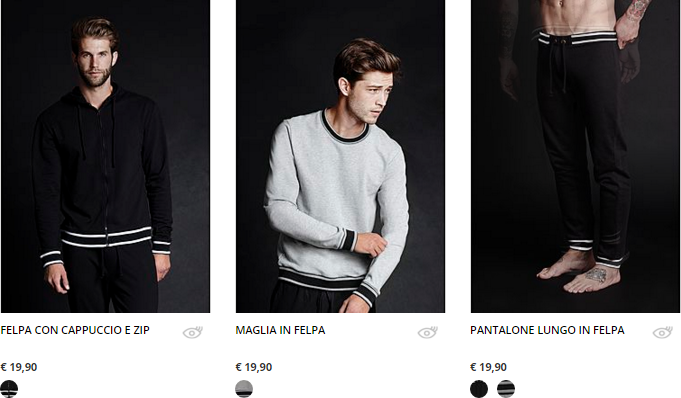Click the eye icon beside Maglia in Felpa
This screenshot has width=681, height=398.
click(427, 332)
